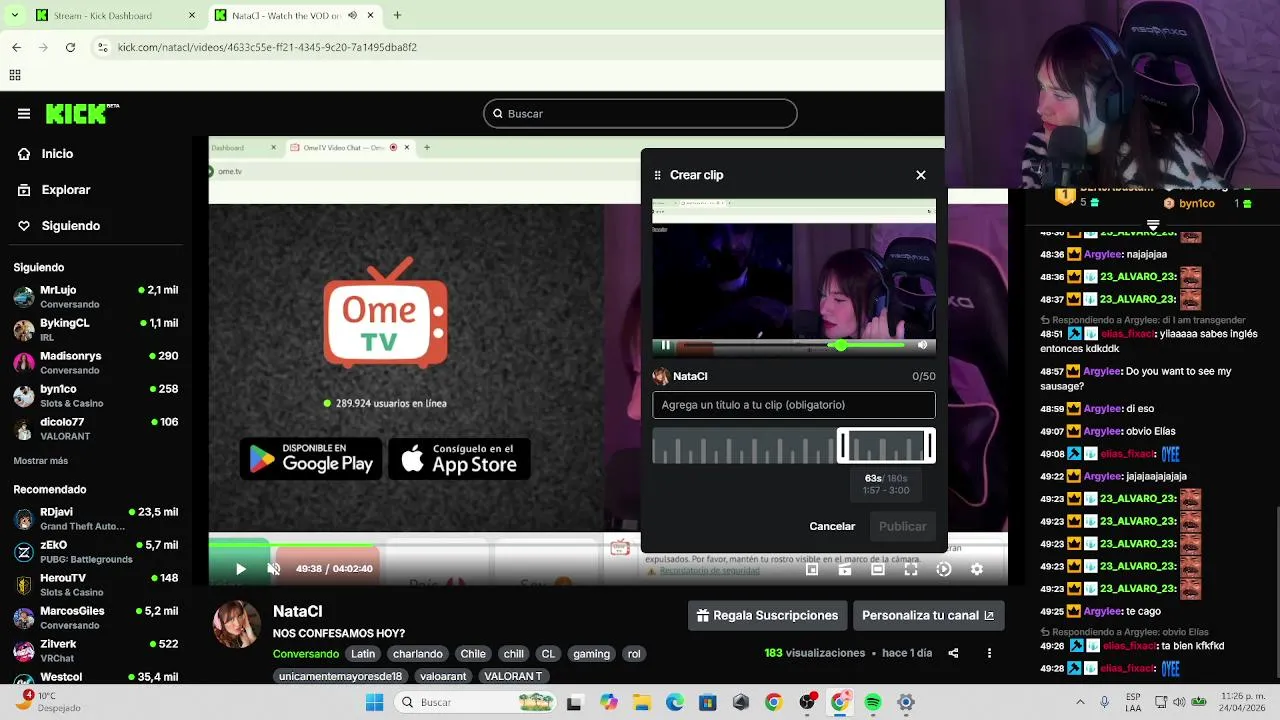Screen dimensions: 1280x720
Task: Open BykingCL channel in sidebar
Action: pyautogui.click(x=96, y=330)
